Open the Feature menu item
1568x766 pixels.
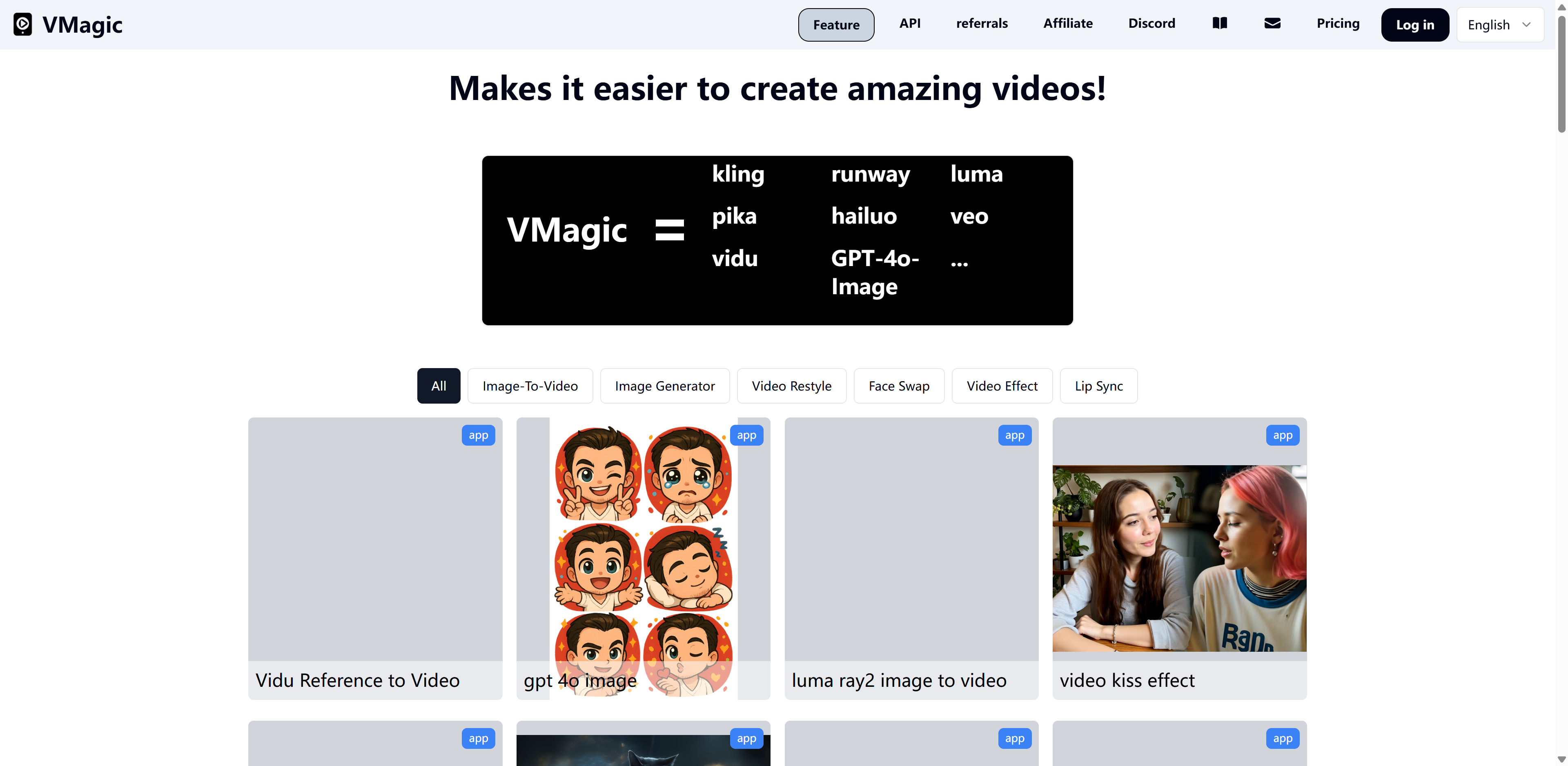[x=836, y=25]
